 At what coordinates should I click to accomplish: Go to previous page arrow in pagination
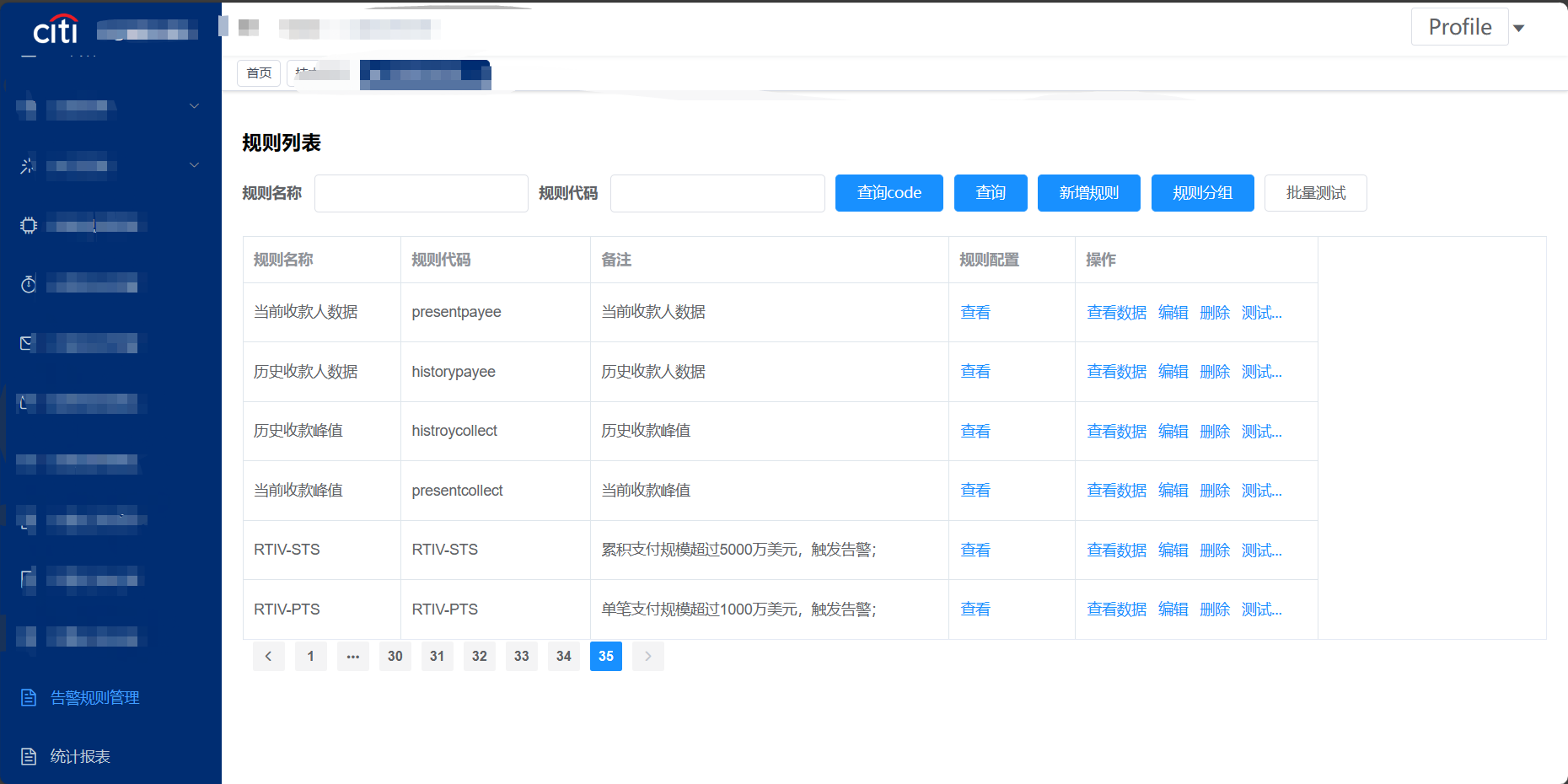[268, 656]
